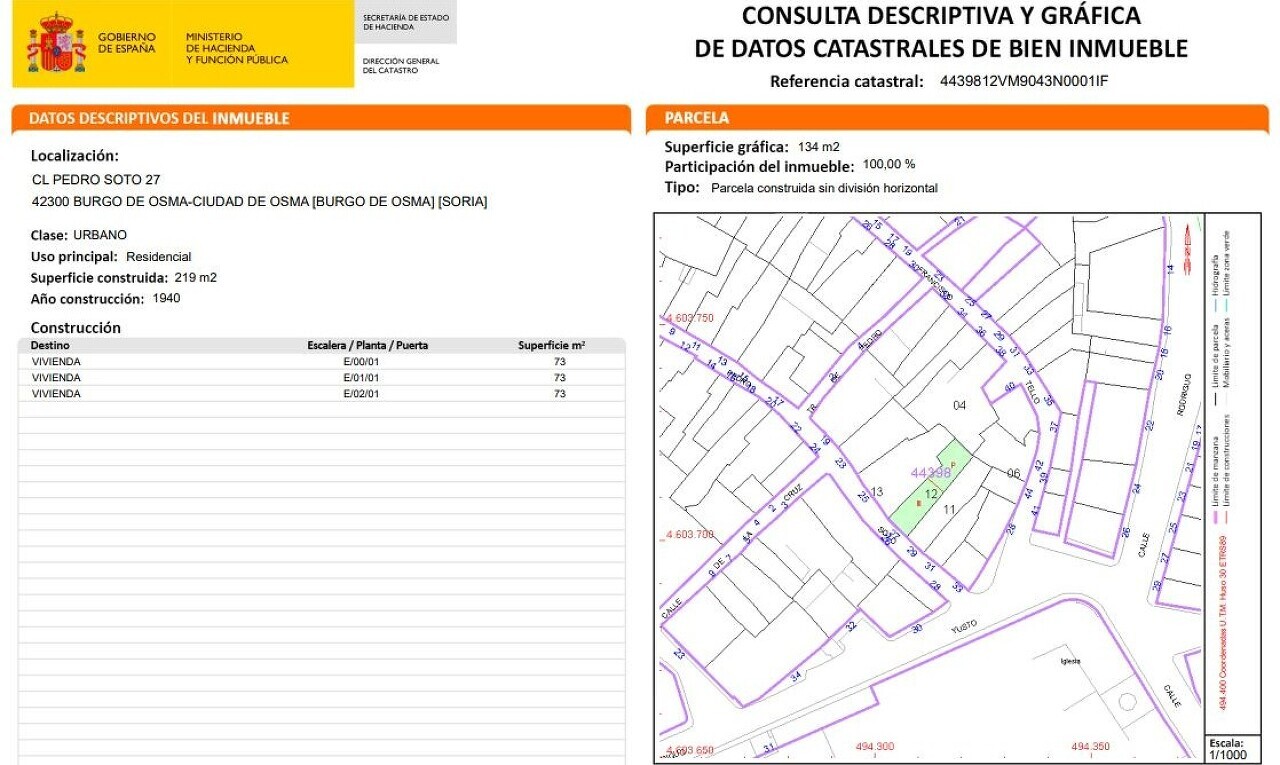Click the 'Residencial' value
This screenshot has height=765, width=1280.
[x=158, y=257]
